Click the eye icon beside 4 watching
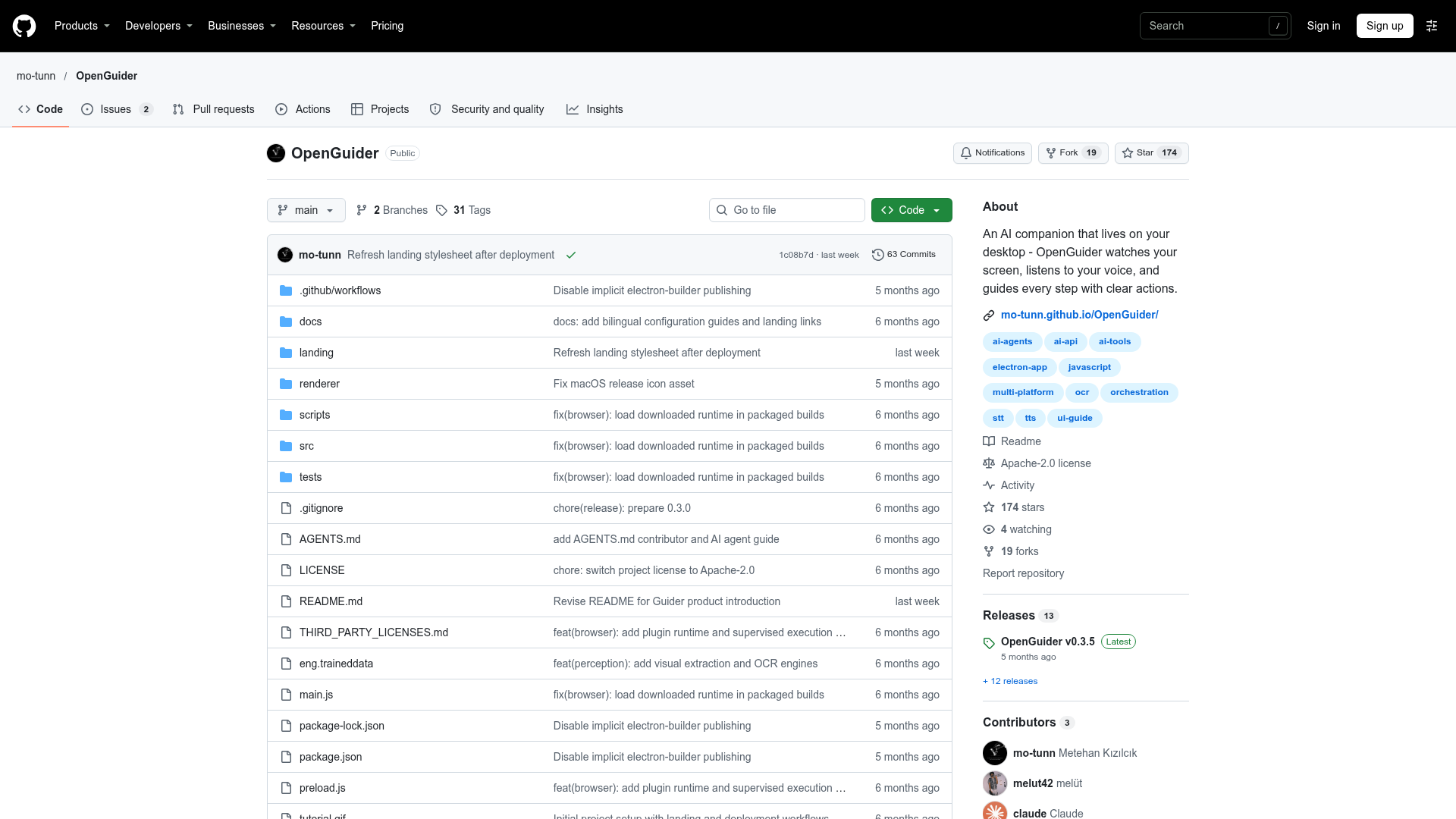1456x819 pixels. (x=989, y=529)
